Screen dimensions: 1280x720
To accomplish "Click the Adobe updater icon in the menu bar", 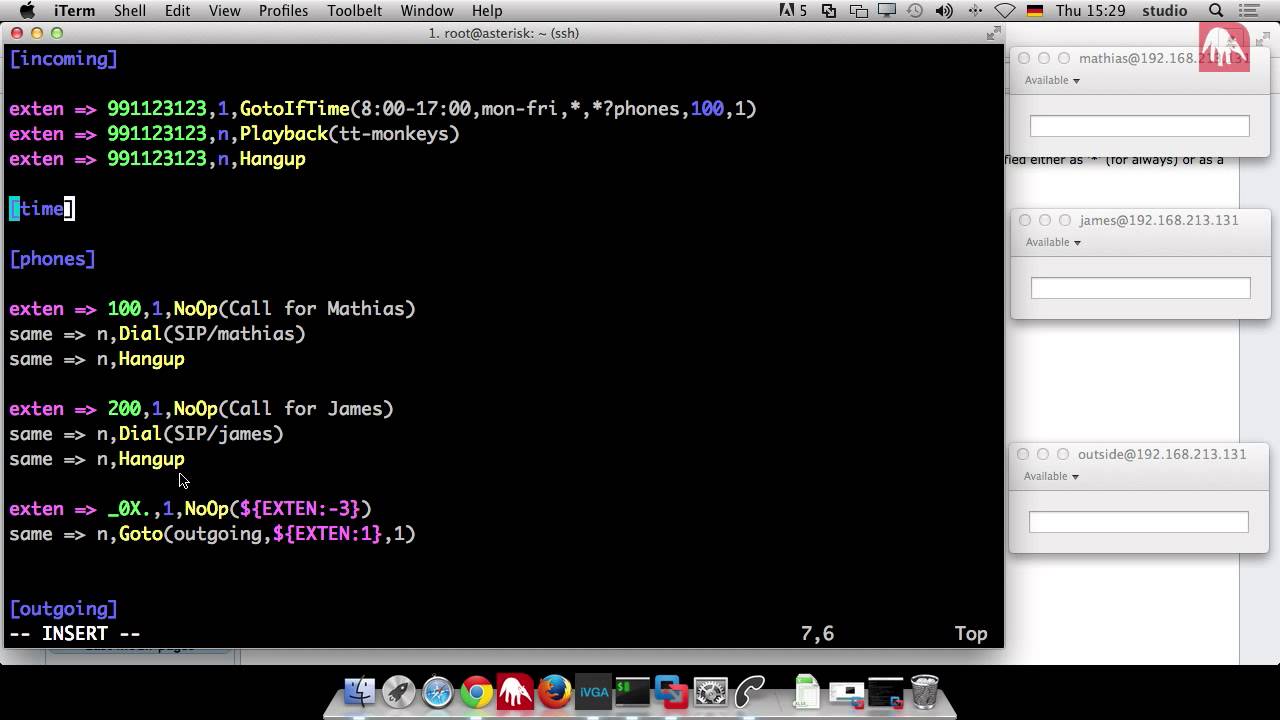I will (x=794, y=11).
